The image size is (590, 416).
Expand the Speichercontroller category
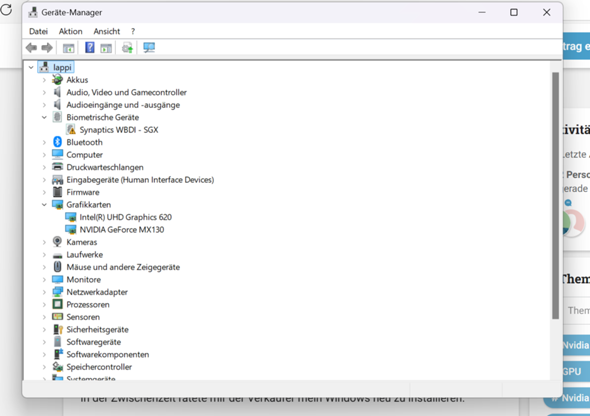[44, 367]
